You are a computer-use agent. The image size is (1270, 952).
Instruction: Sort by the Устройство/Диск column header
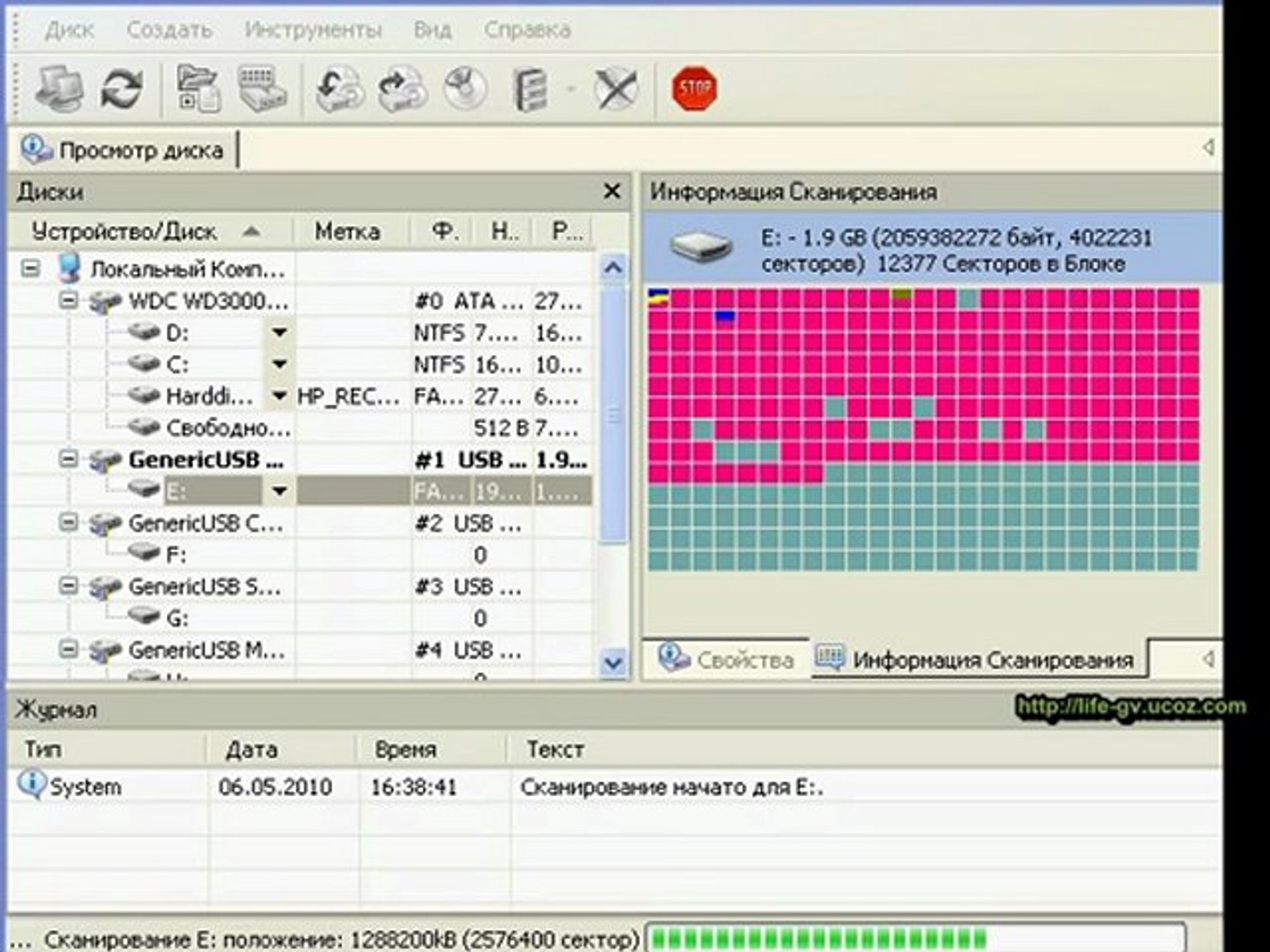tap(152, 232)
